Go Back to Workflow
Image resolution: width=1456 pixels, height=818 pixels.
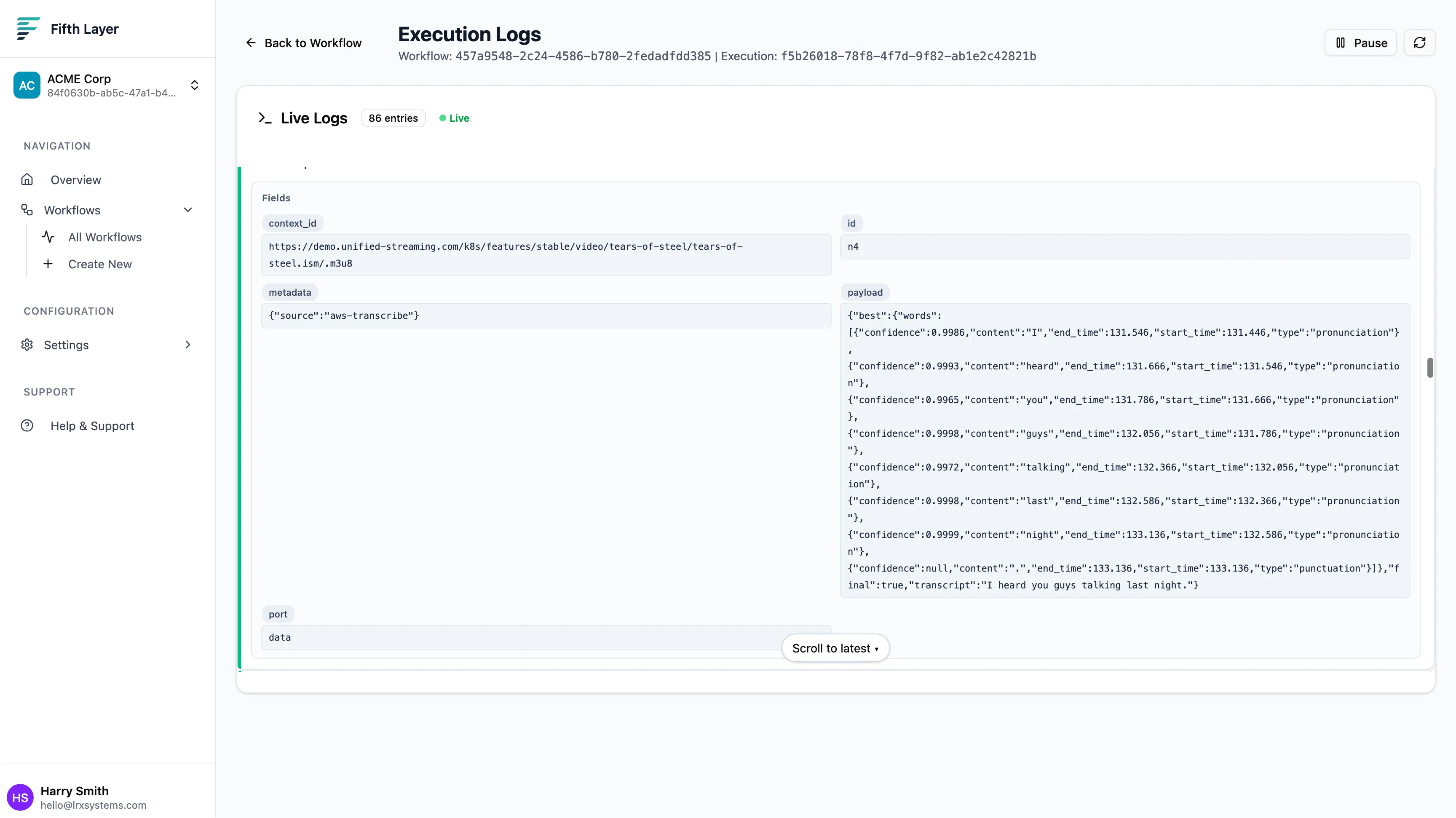[303, 43]
